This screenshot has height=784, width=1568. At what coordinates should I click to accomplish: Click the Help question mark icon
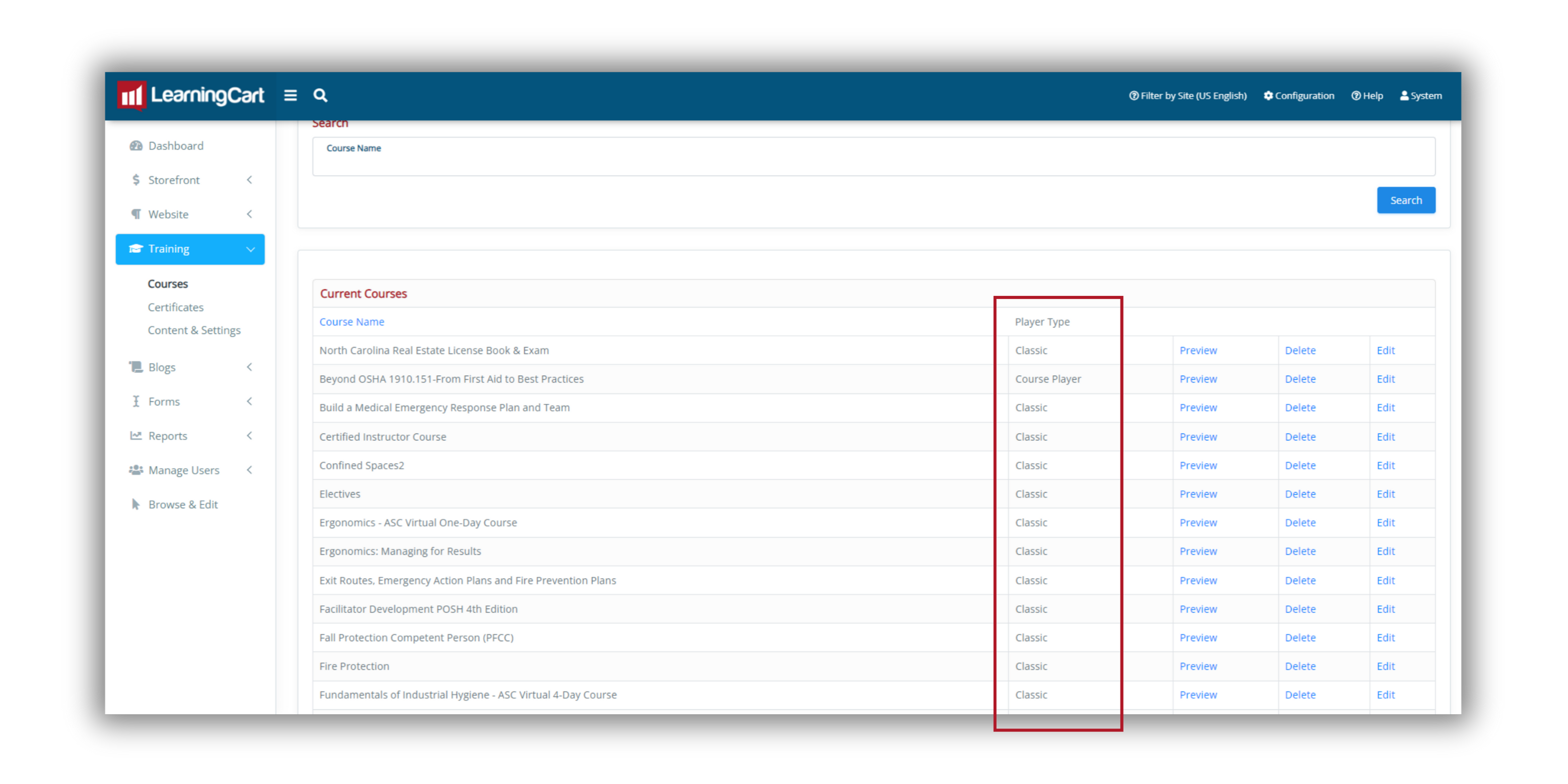pos(1356,95)
